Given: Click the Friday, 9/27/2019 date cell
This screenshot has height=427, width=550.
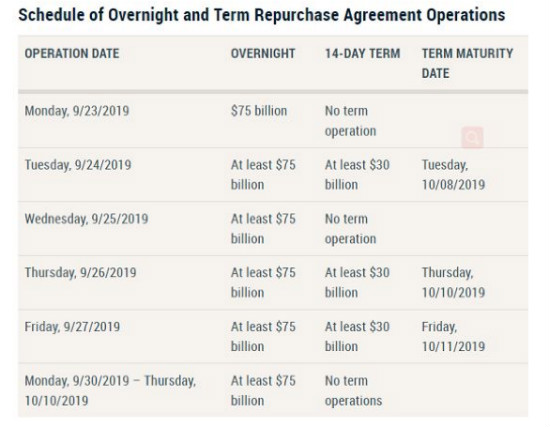Looking at the screenshot, I should [72, 327].
